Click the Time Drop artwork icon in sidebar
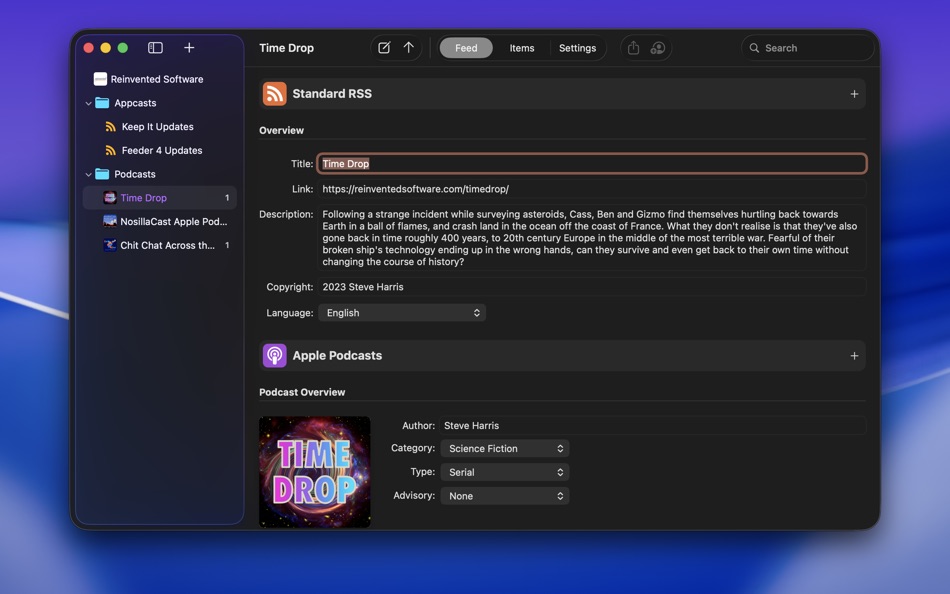 point(110,198)
